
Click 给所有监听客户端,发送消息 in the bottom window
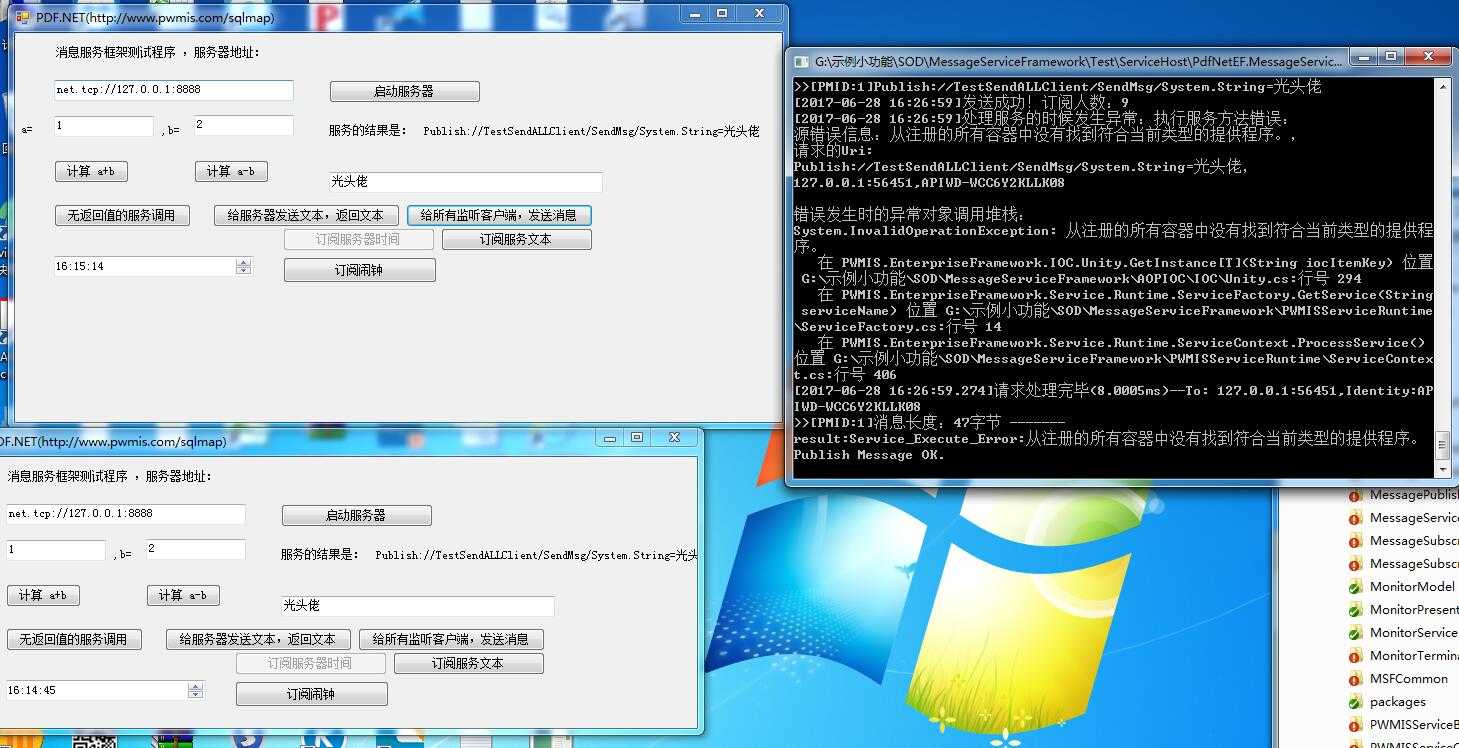tap(451, 639)
